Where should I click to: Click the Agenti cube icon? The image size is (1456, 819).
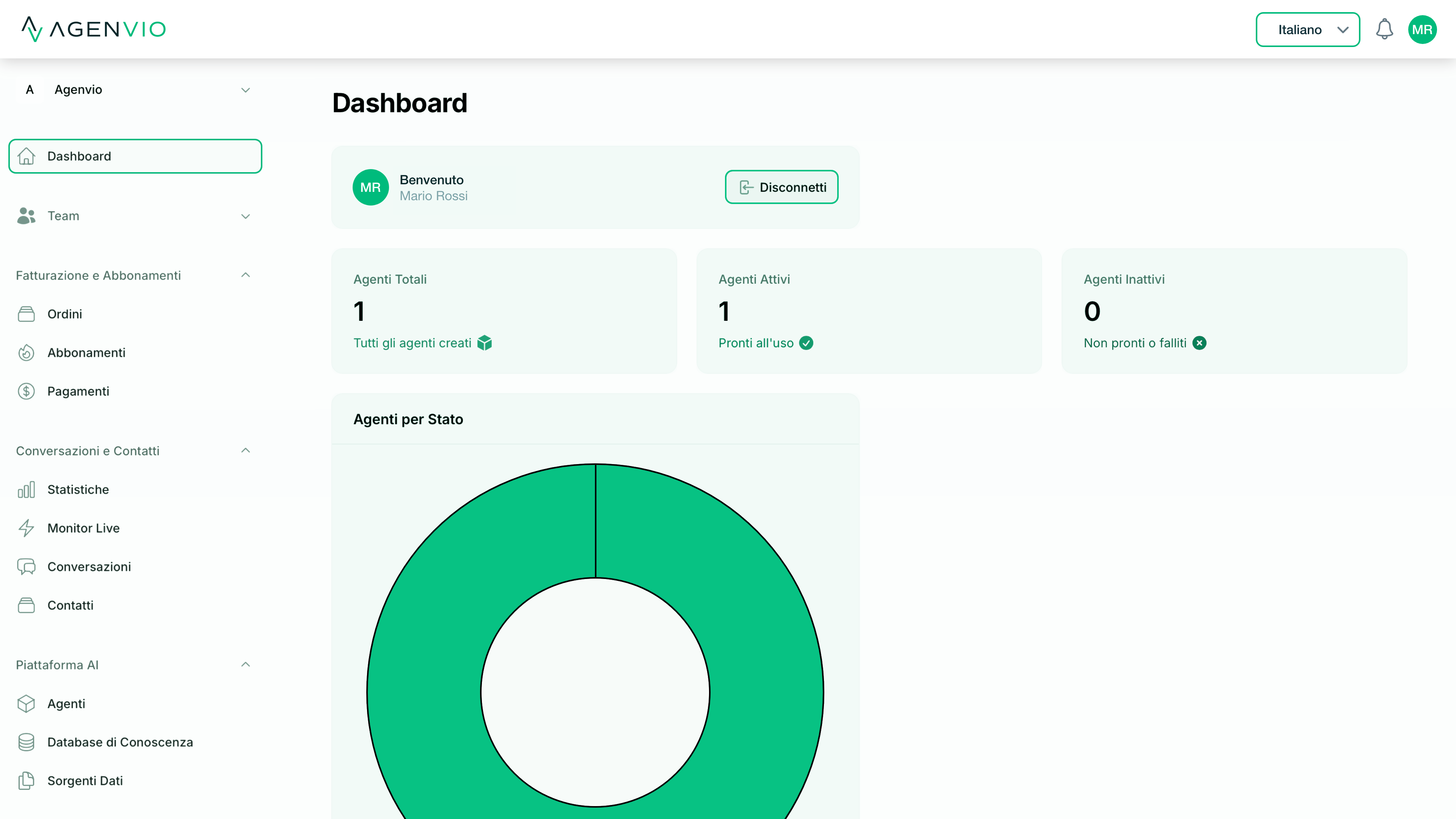[x=26, y=703]
